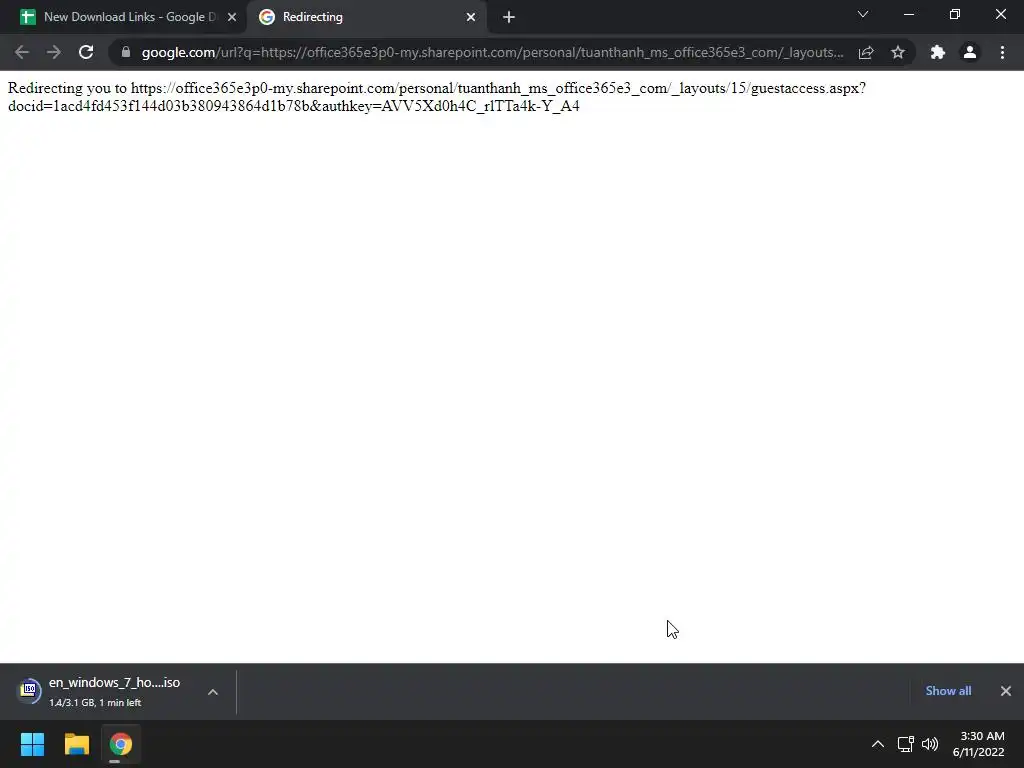Image resolution: width=1024 pixels, height=768 pixels.
Task: Close the New Download Links tab
Action: click(x=232, y=18)
